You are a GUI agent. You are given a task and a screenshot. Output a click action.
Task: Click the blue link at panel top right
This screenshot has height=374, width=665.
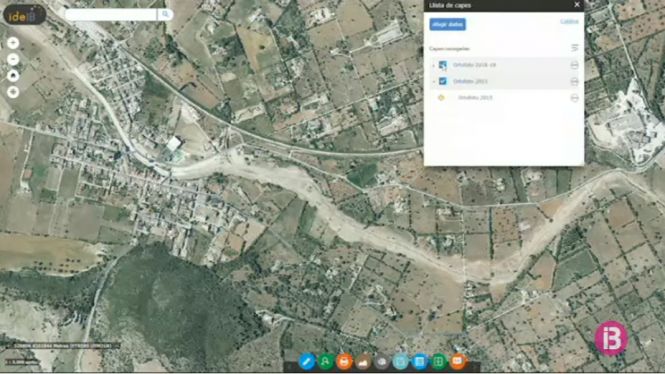(x=569, y=21)
